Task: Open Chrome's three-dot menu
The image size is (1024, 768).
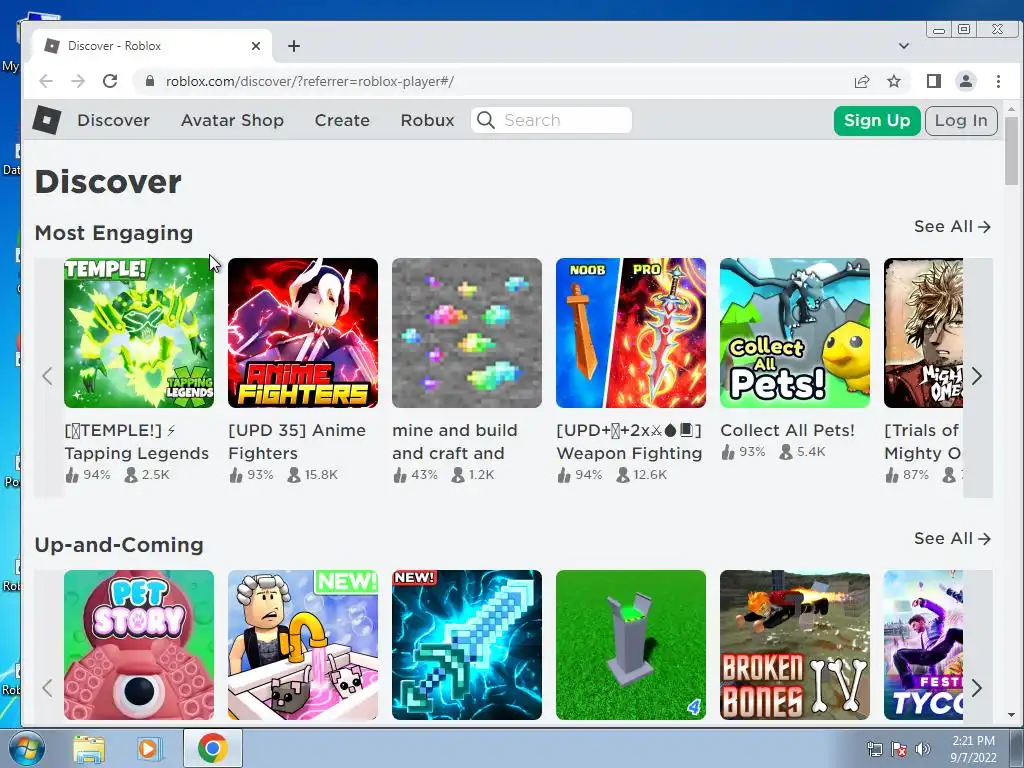Action: point(999,81)
